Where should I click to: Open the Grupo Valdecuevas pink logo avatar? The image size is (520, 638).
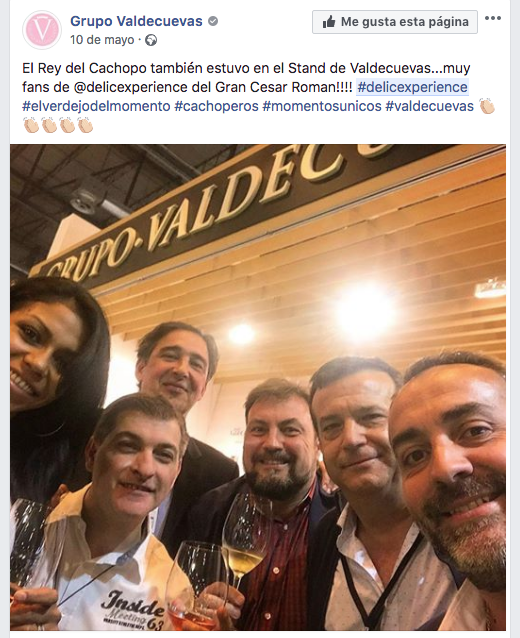[42, 30]
